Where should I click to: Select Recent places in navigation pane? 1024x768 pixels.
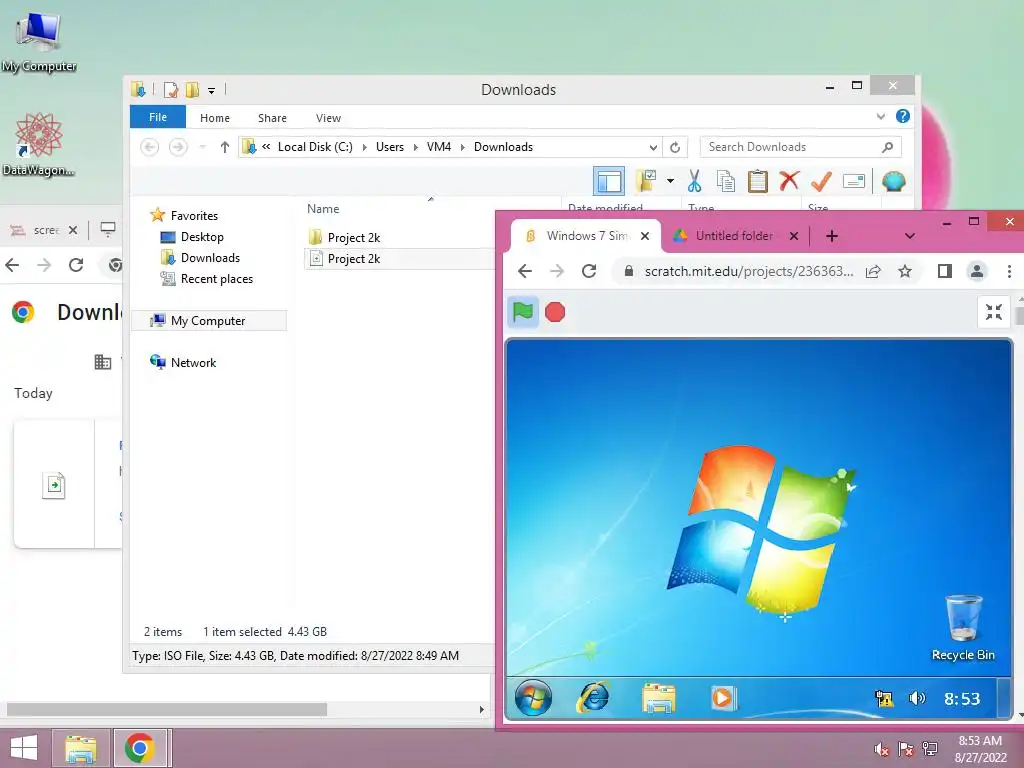coord(216,279)
